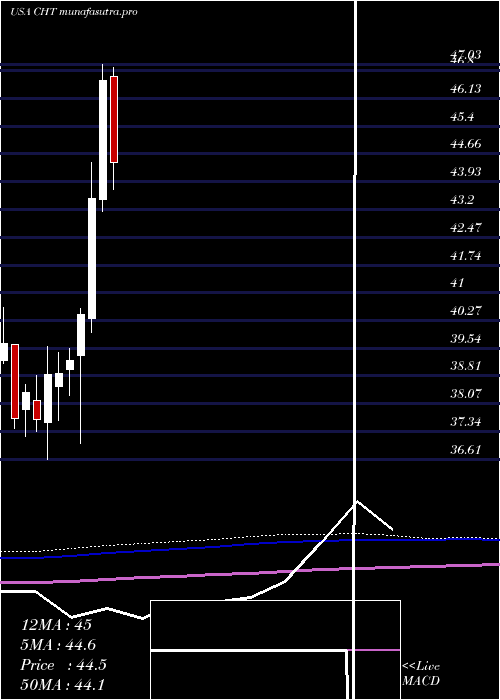The image size is (500, 700).
Task: Click the 37.34 price axis label
Action: (466, 421)
